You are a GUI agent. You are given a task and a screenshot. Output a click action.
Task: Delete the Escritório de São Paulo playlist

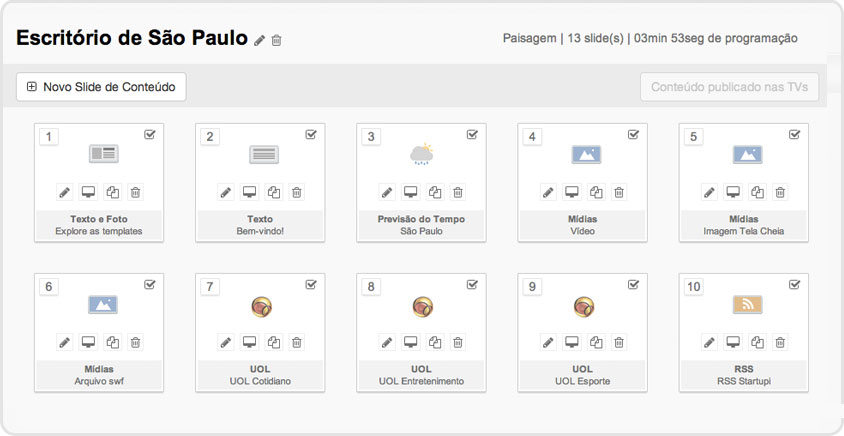coord(277,40)
